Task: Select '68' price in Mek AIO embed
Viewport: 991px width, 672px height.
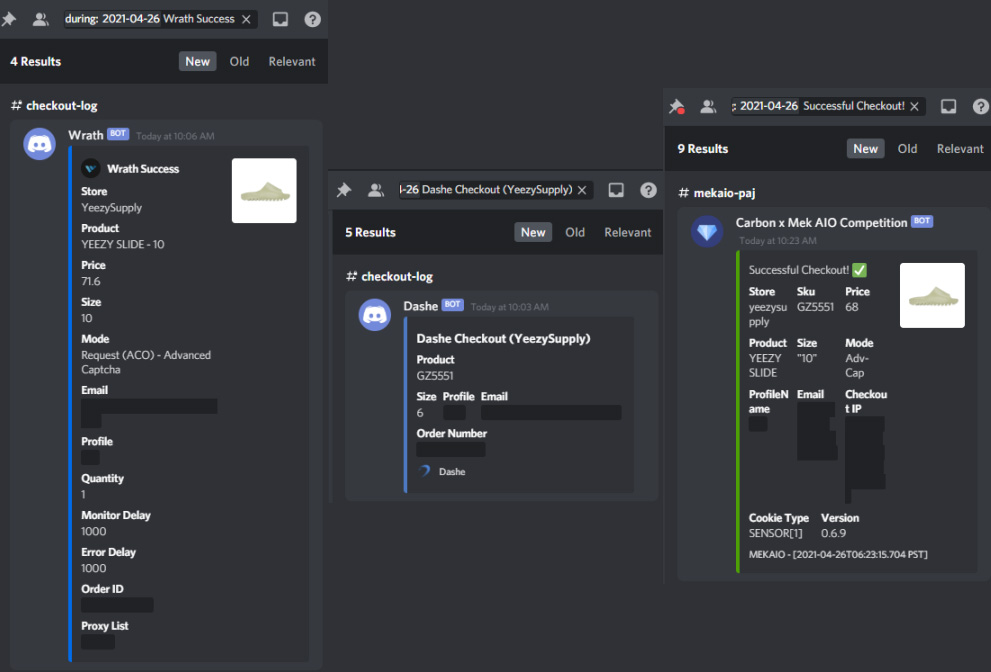Action: coord(851,307)
